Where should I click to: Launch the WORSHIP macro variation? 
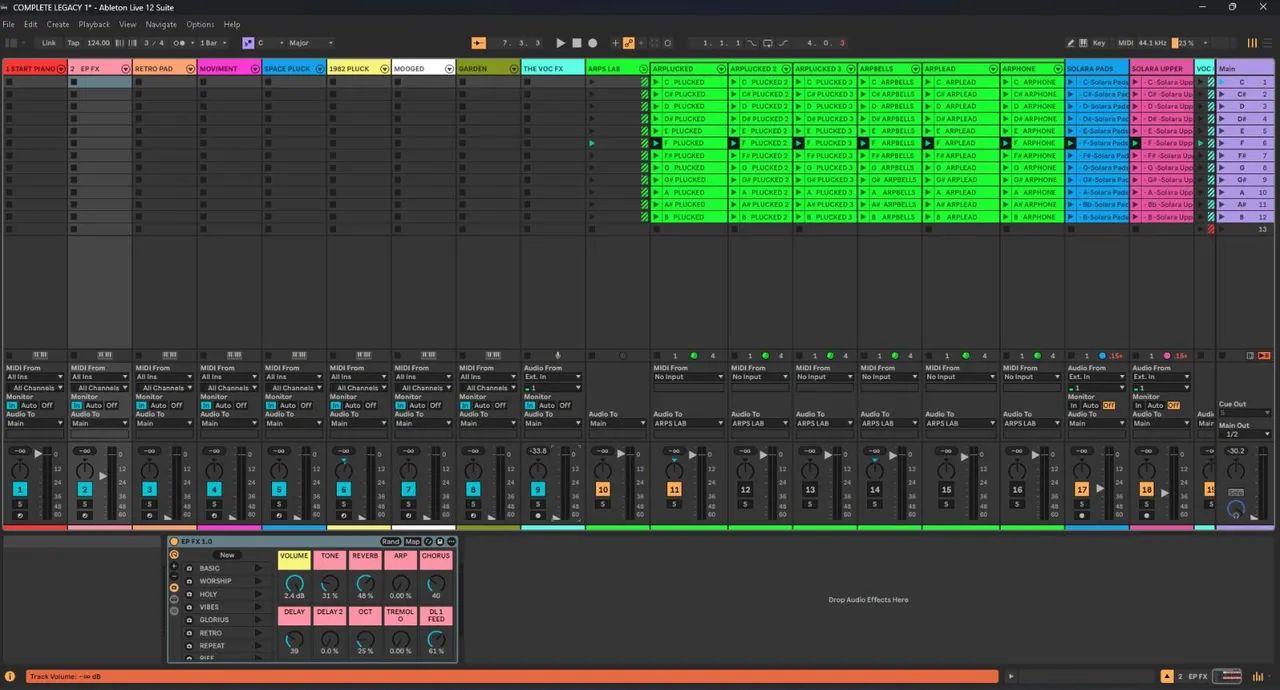[258, 581]
